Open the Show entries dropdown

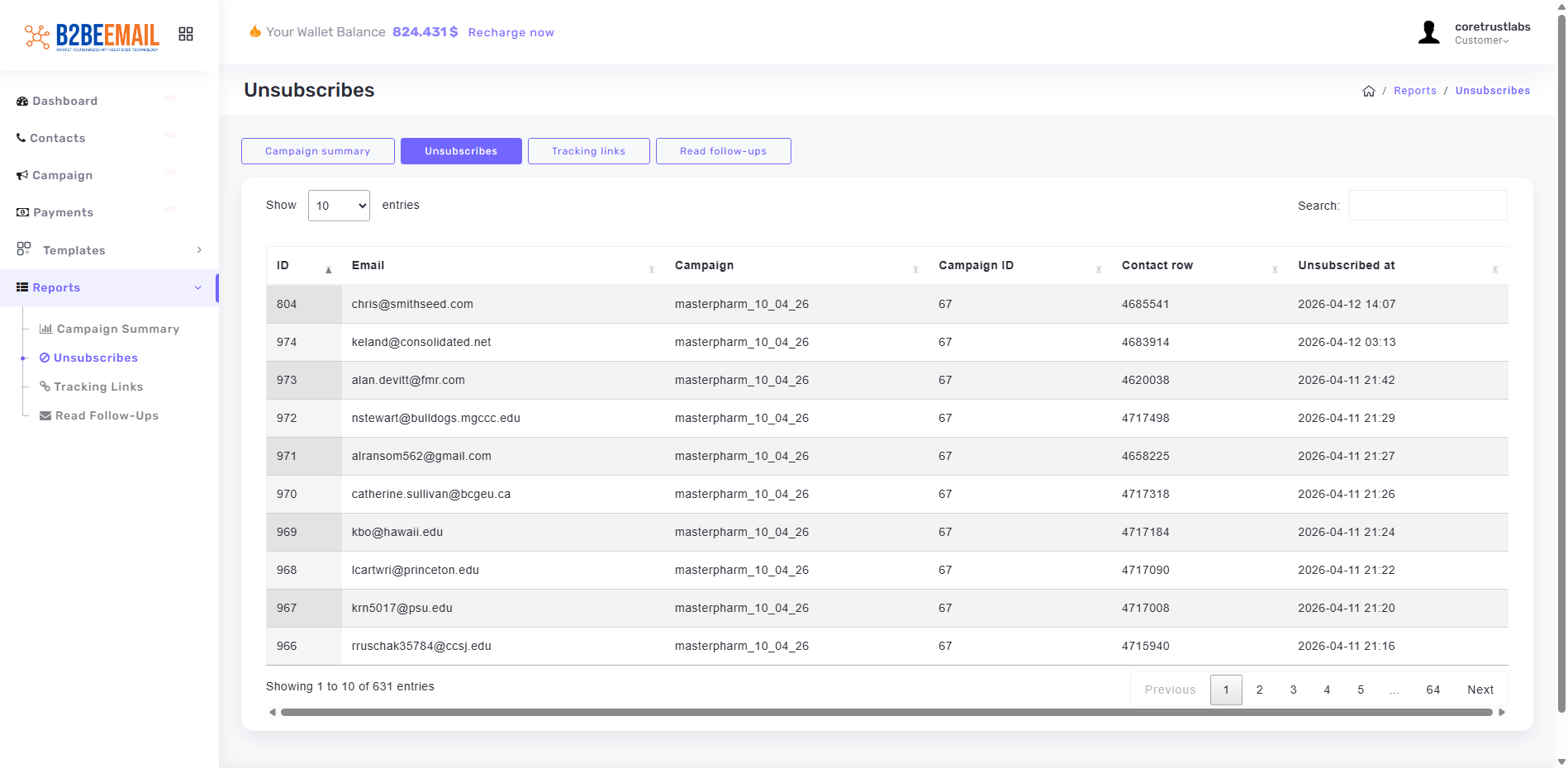pyautogui.click(x=339, y=206)
